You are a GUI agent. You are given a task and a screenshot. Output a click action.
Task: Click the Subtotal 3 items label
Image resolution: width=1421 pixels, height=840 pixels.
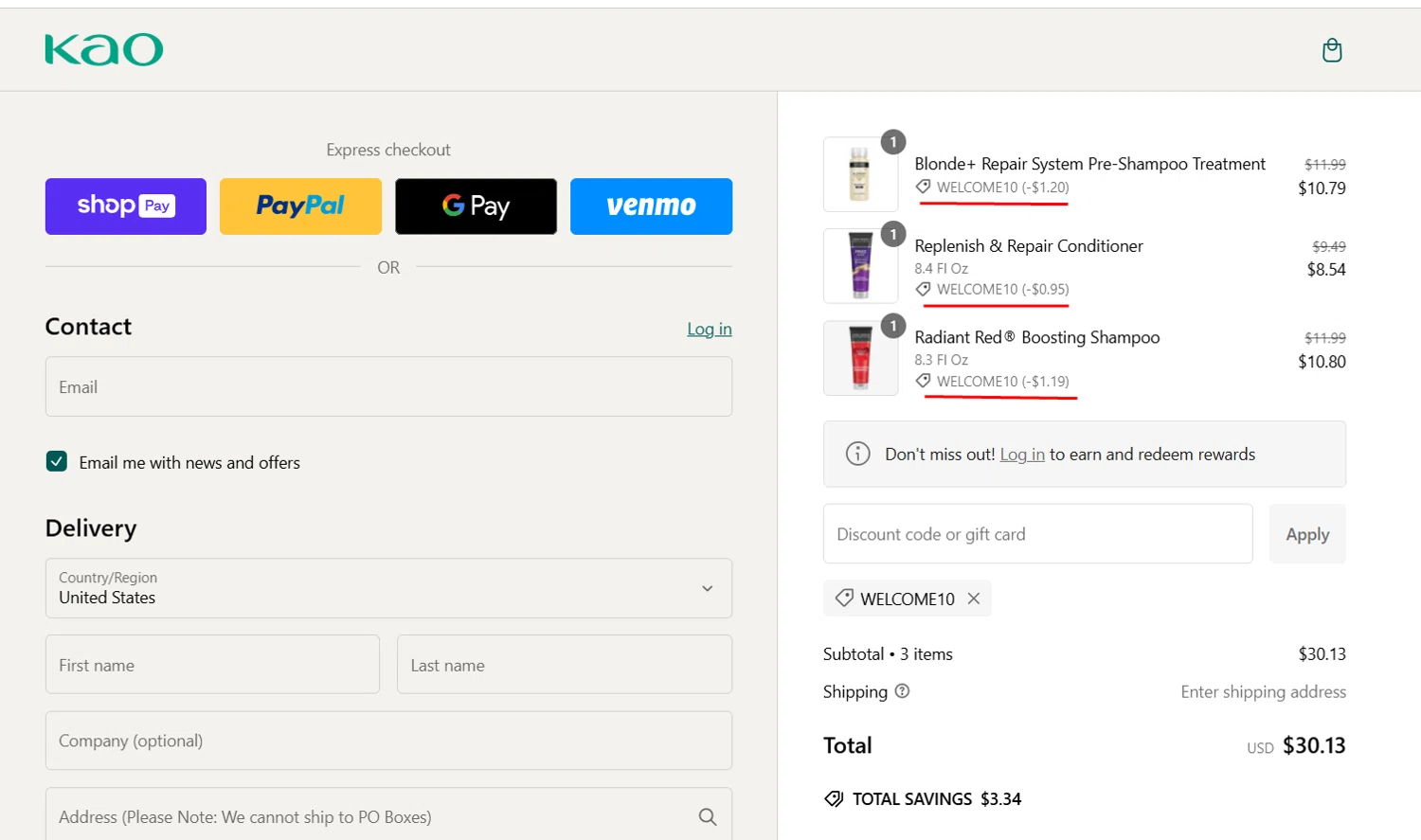(888, 653)
